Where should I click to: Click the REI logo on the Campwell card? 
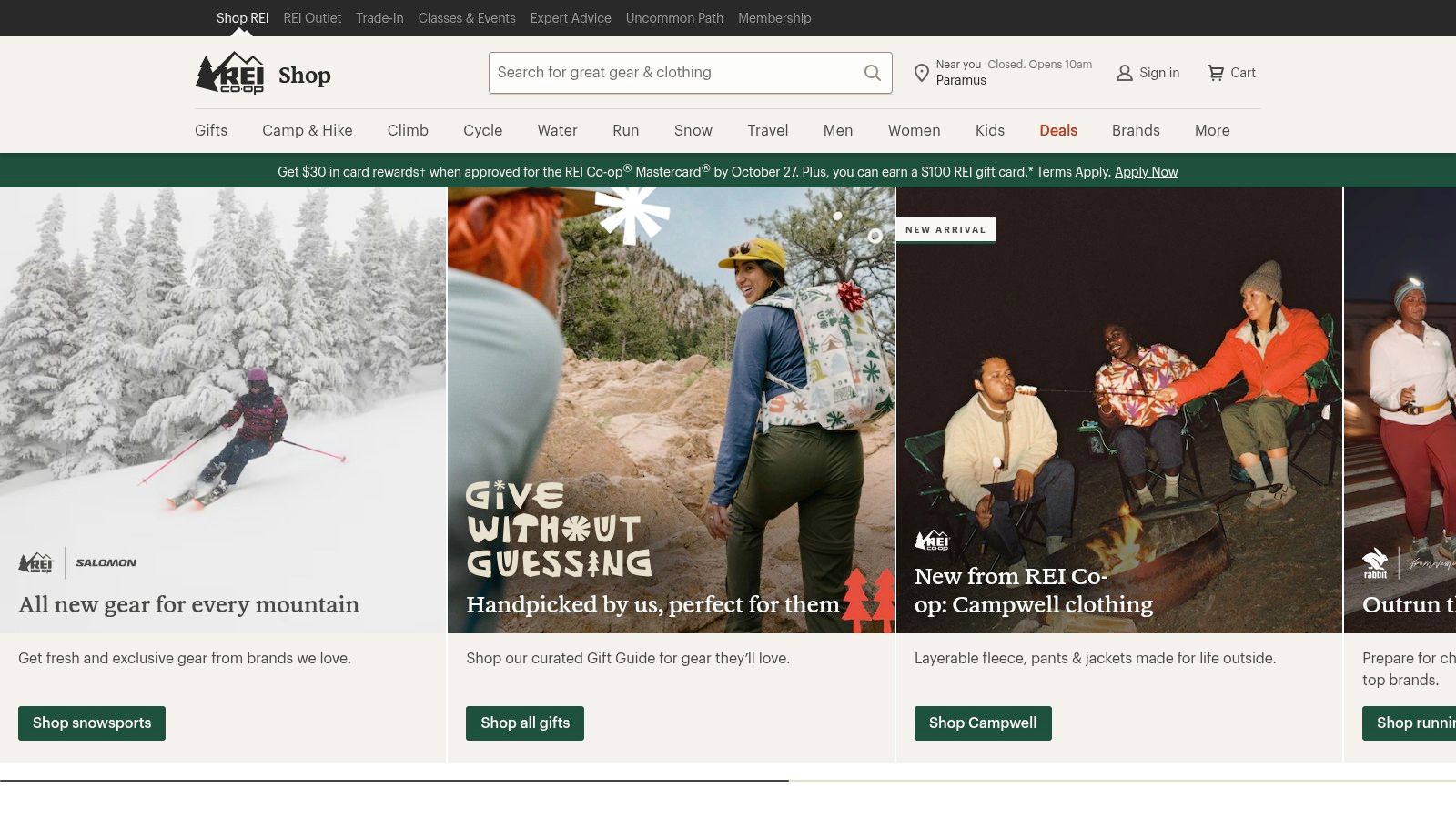(932, 541)
